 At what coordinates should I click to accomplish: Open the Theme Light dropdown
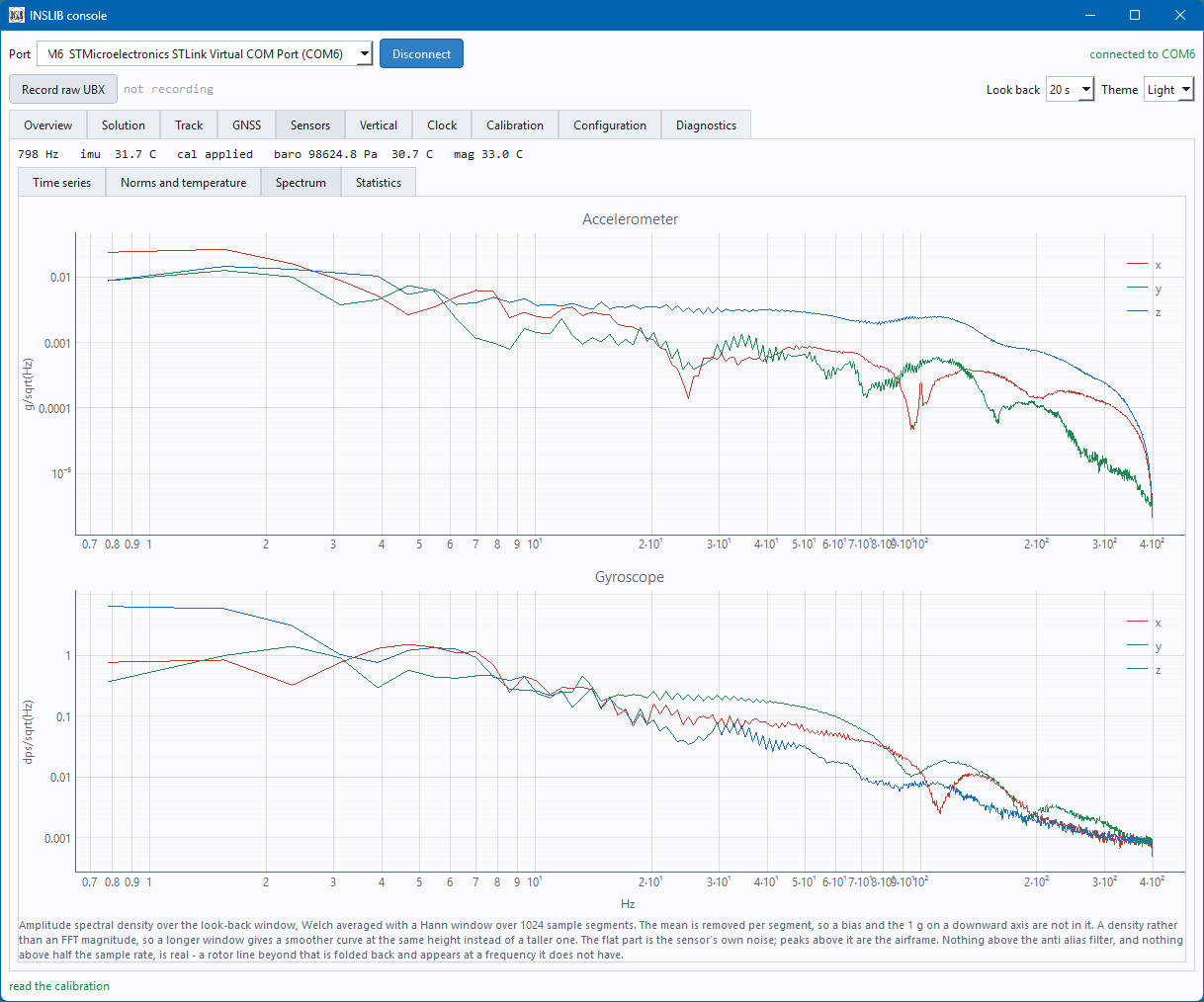pyautogui.click(x=1169, y=89)
